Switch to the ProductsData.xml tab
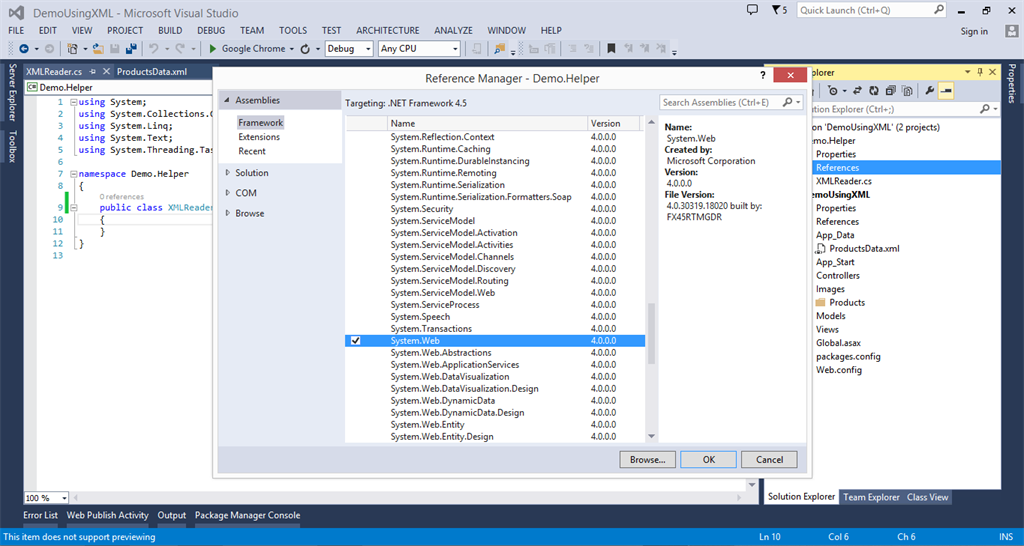 click(x=152, y=72)
